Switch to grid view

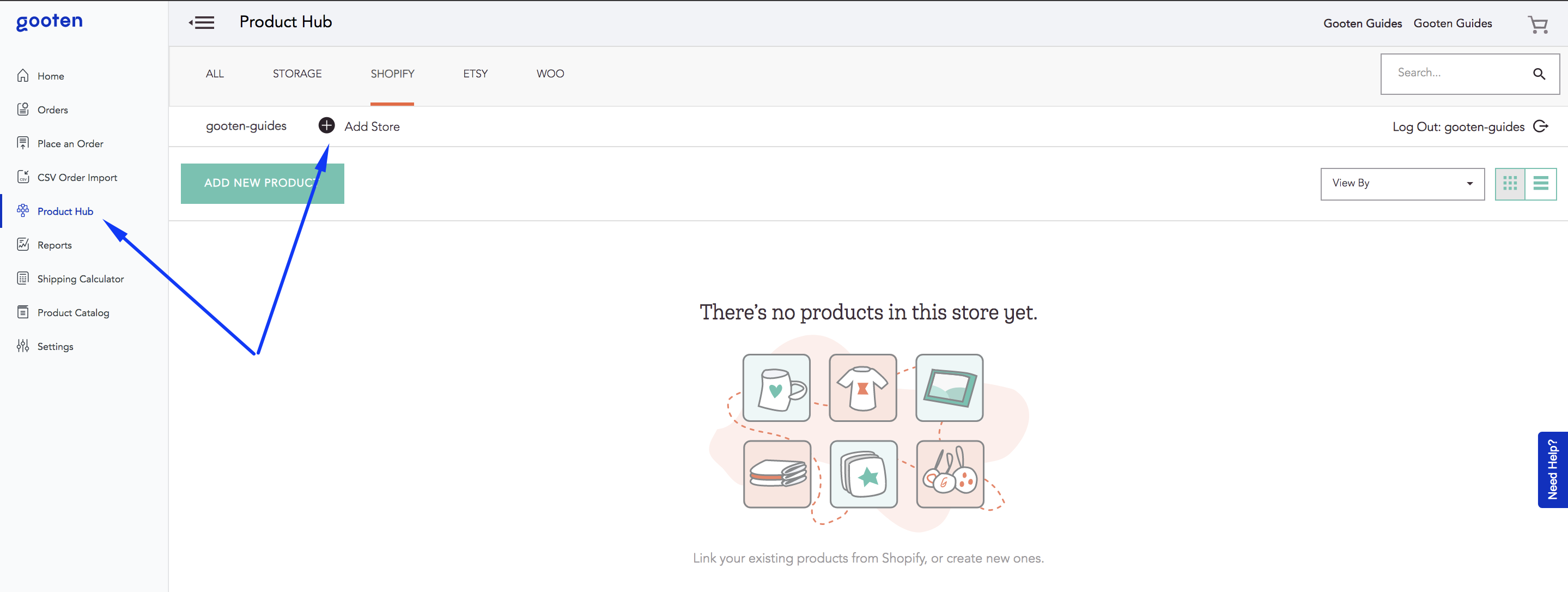[x=1510, y=183]
